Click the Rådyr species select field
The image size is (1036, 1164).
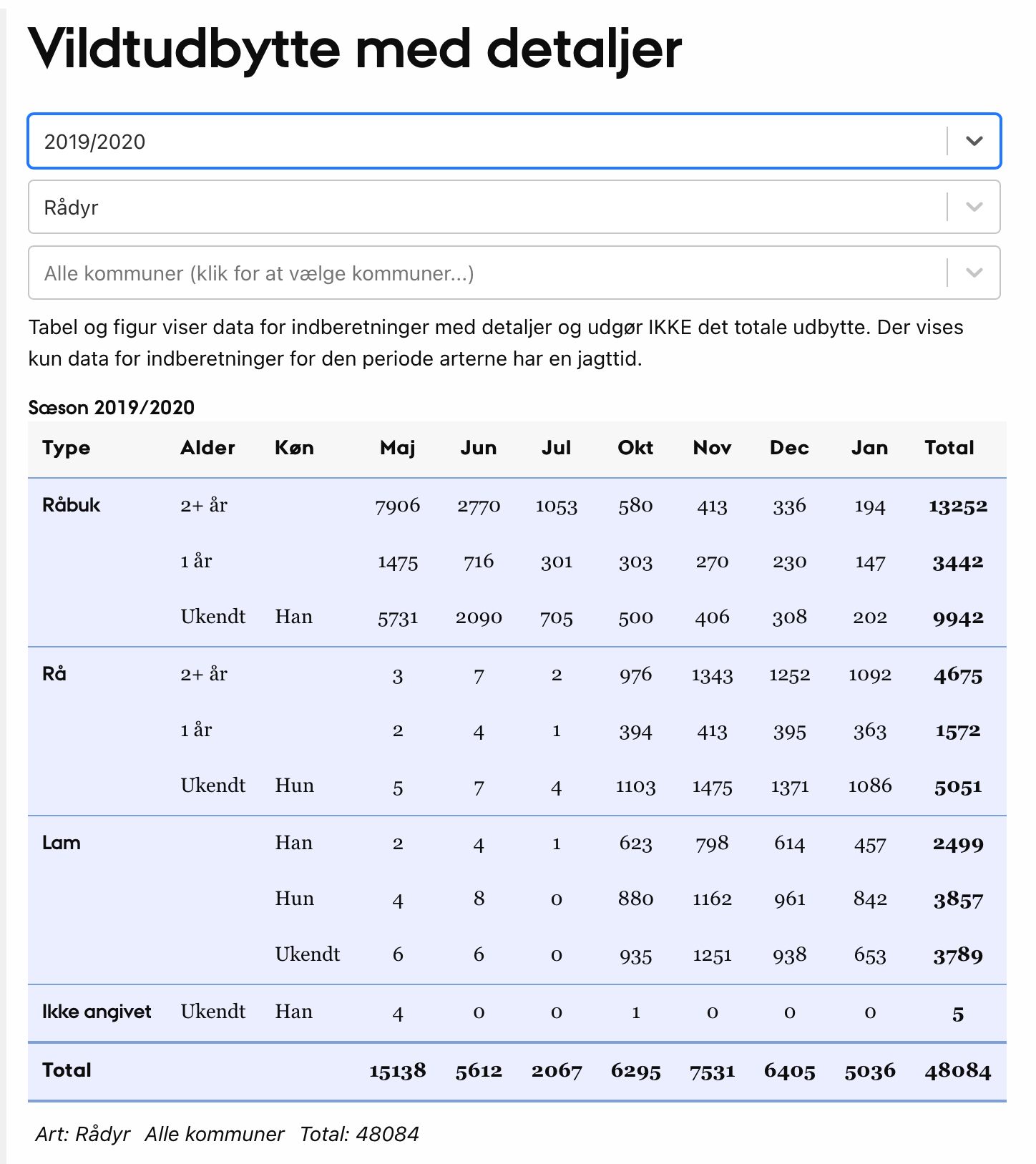[x=487, y=207]
